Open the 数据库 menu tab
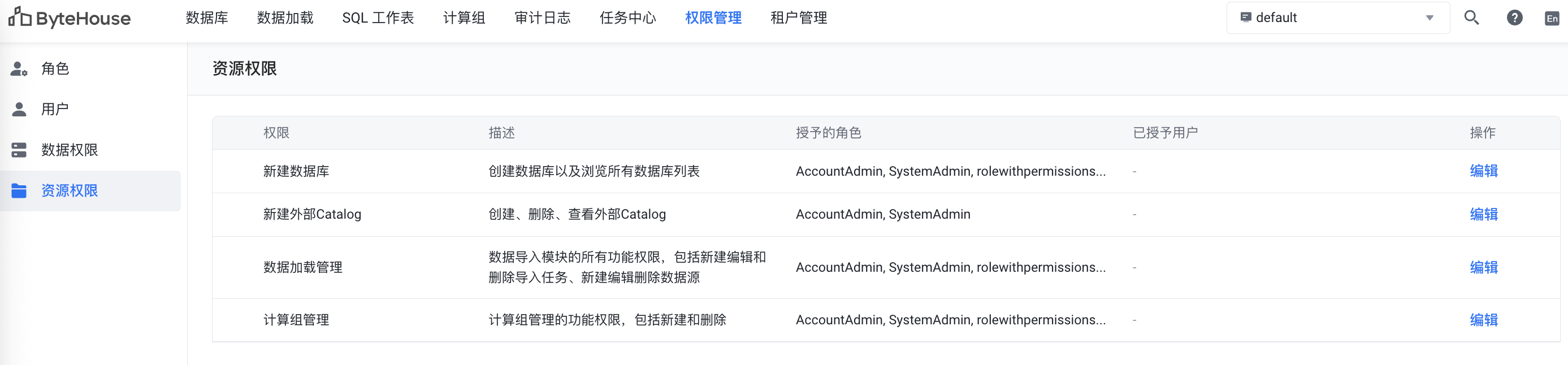Viewport: 1568px width, 365px height. (x=207, y=18)
